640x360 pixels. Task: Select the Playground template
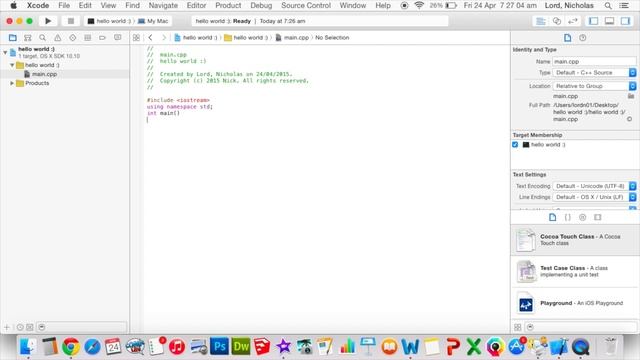pyautogui.click(x=575, y=303)
